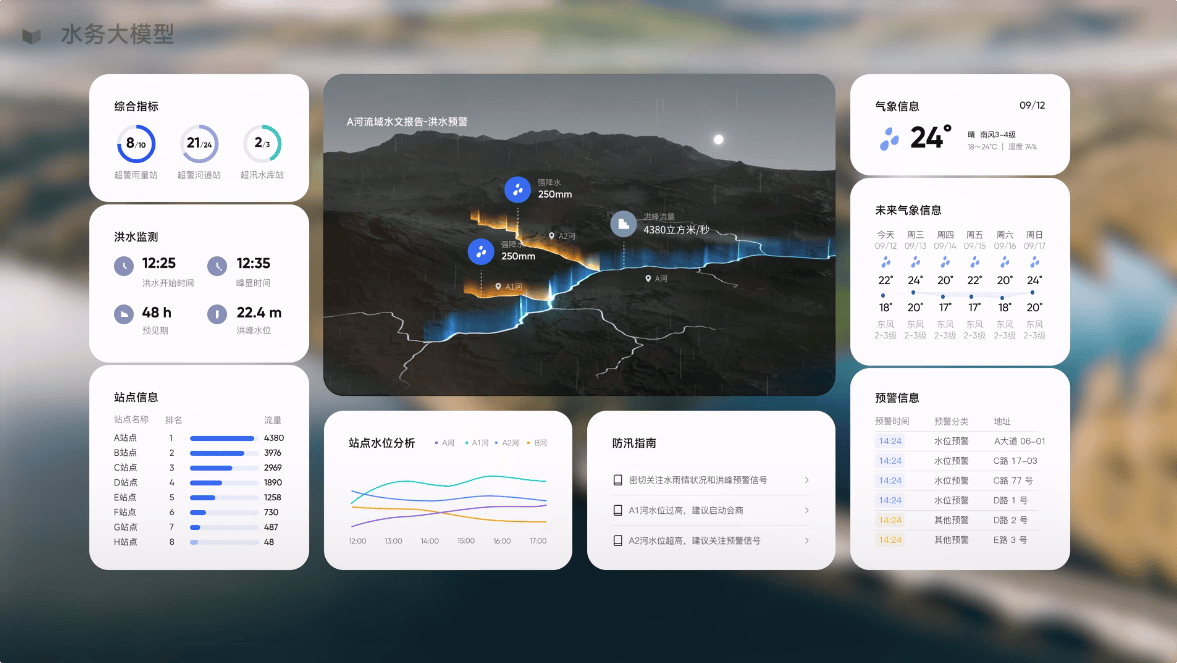
Task: Select the 48 h forecast period icon
Action: (x=123, y=314)
